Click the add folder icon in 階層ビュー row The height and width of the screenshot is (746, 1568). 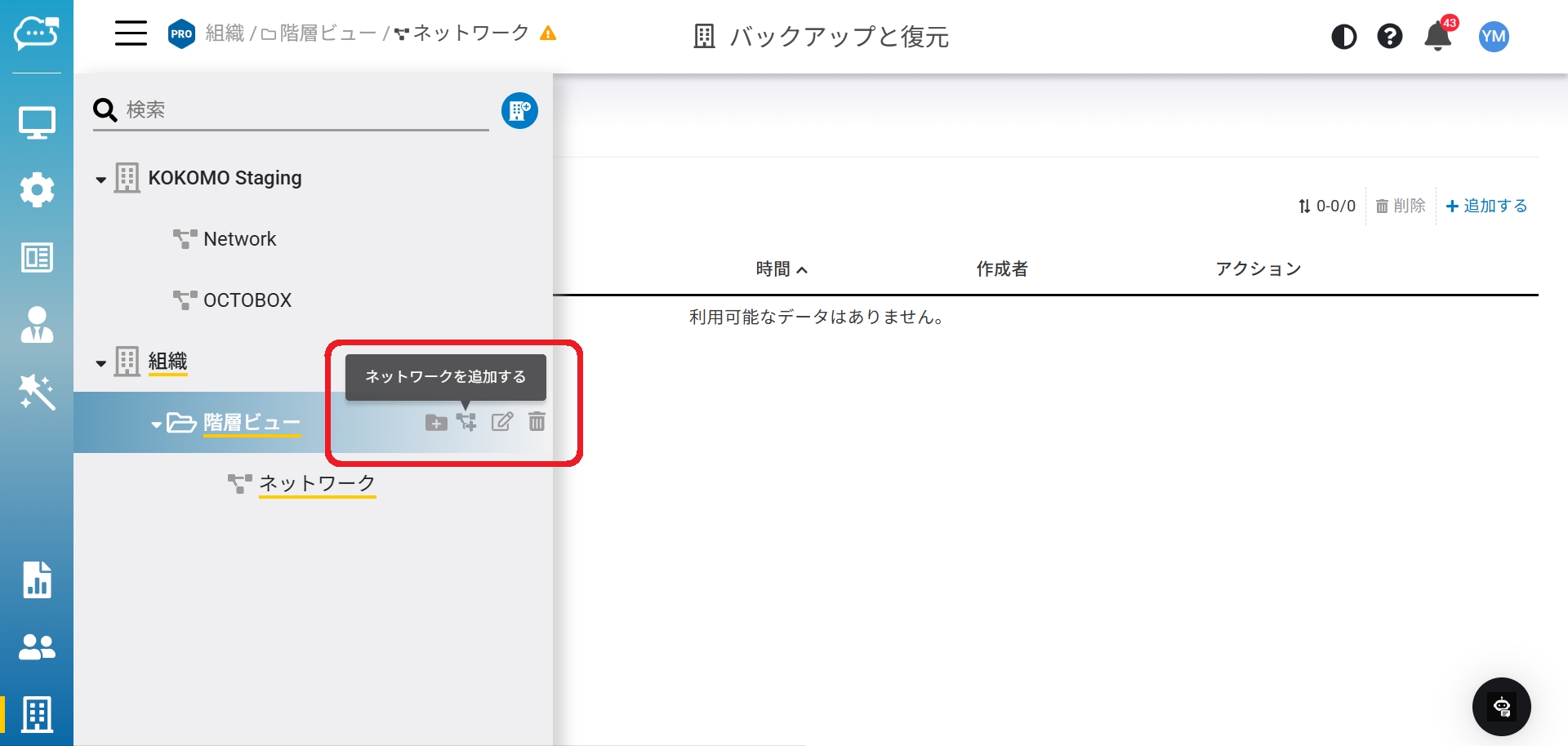click(436, 422)
